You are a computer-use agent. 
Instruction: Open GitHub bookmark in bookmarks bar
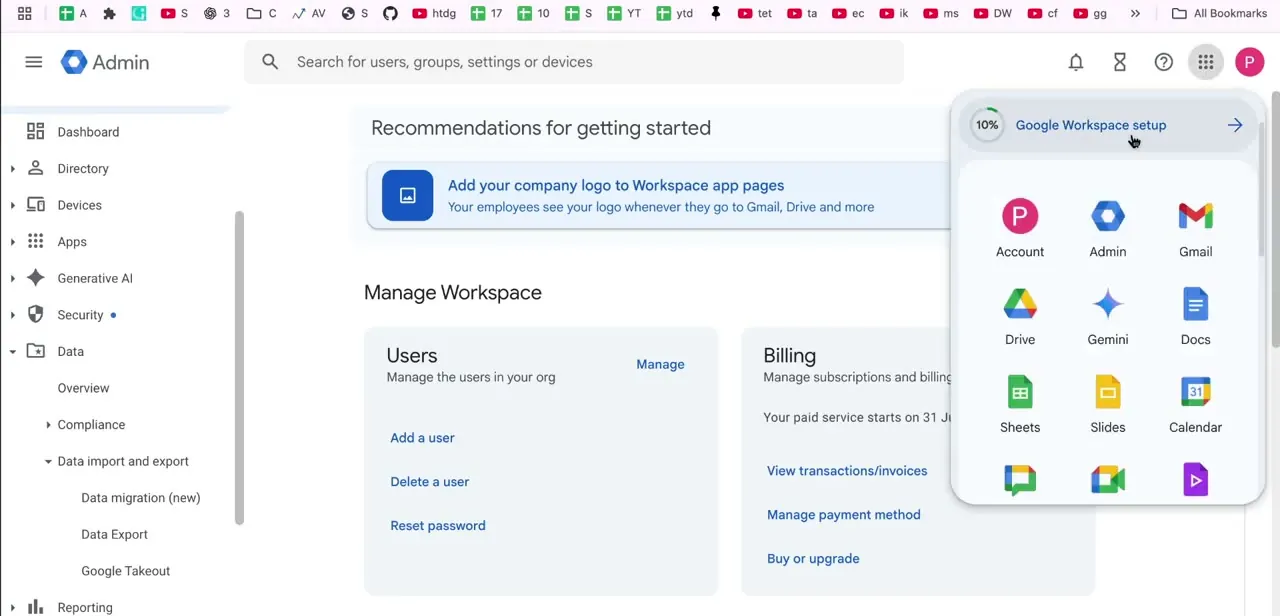click(x=390, y=13)
